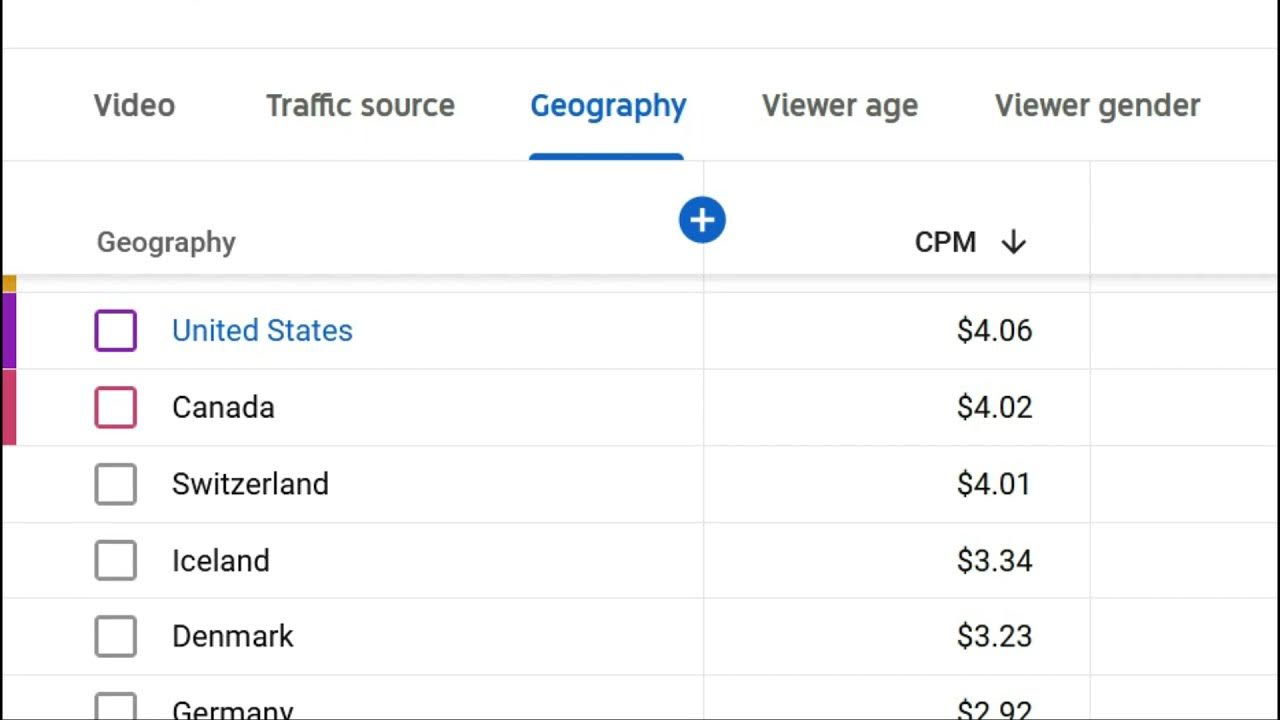The height and width of the screenshot is (720, 1280).
Task: Check the Canada checkbox
Action: (116, 408)
